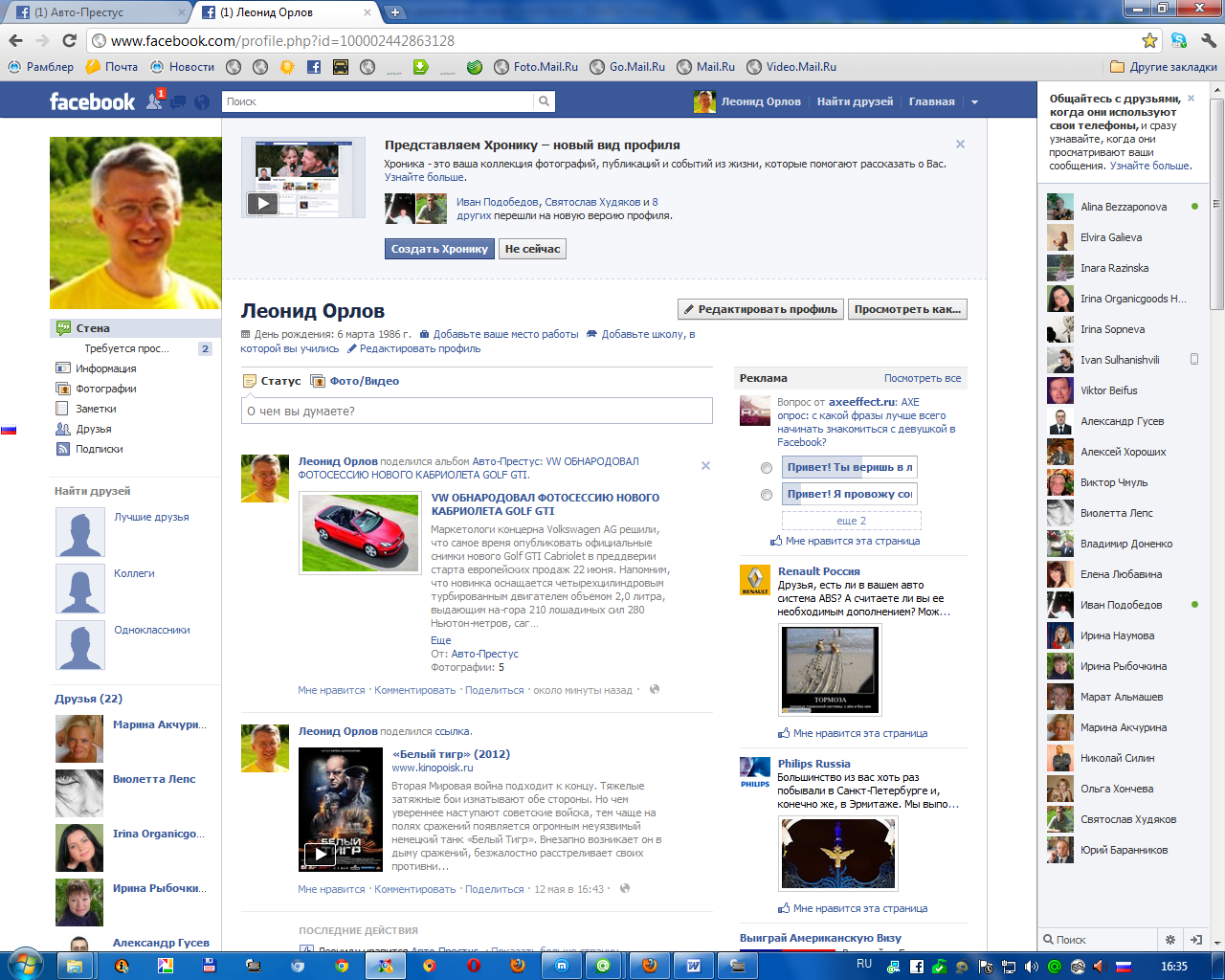Image resolution: width=1225 pixels, height=980 pixels.
Task: Expand post text with 'Еще' link
Action: pyautogui.click(x=440, y=640)
